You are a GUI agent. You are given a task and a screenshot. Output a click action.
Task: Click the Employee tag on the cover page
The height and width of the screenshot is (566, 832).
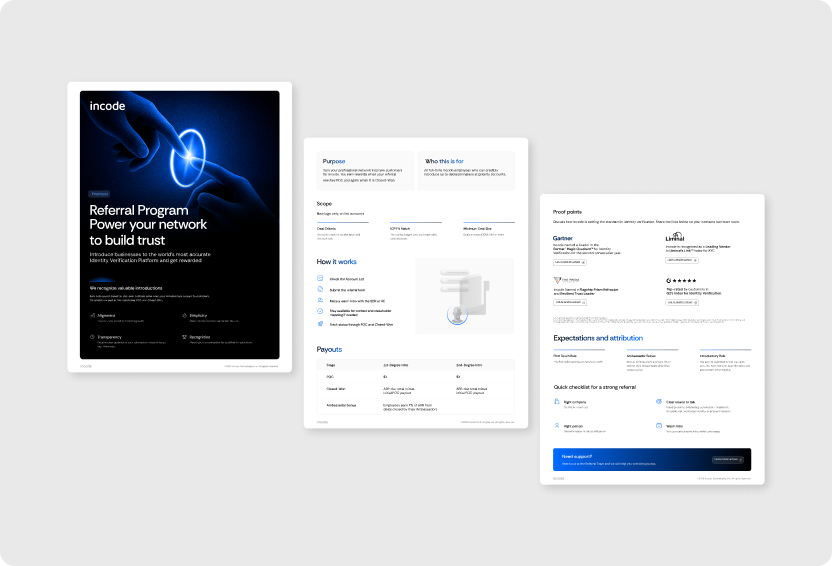[x=99, y=194]
